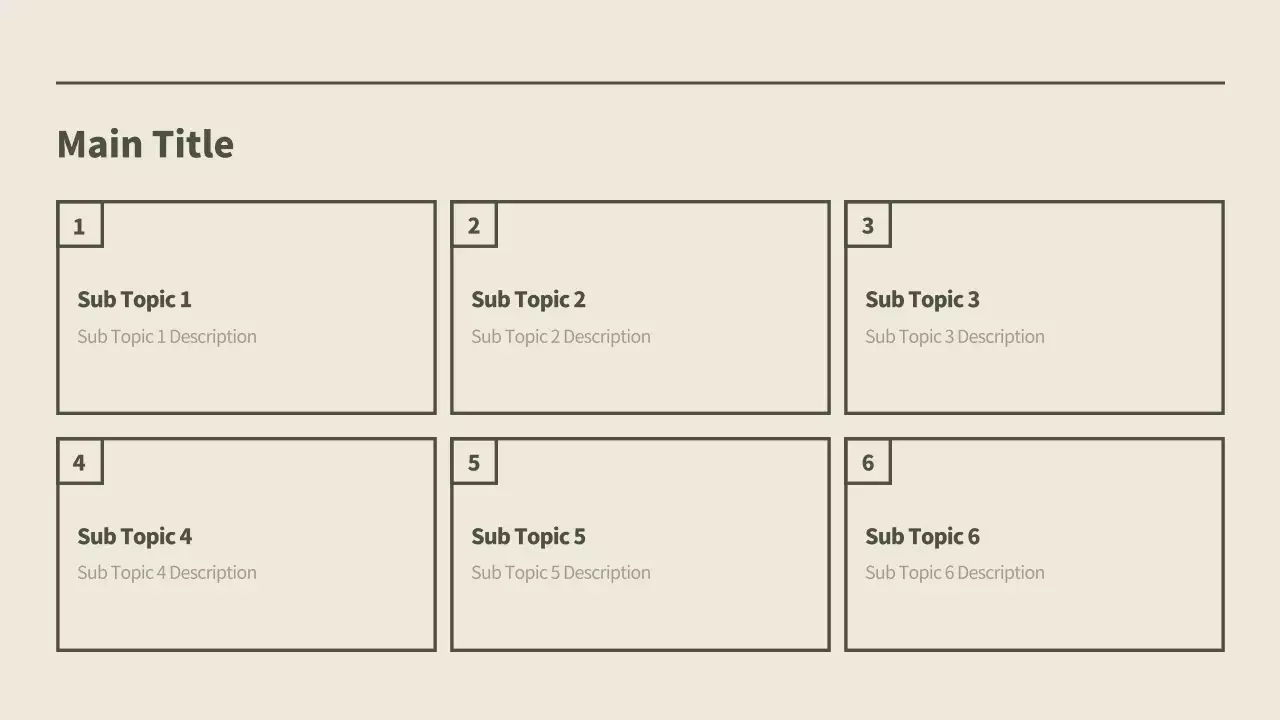Viewport: 1280px width, 720px height.
Task: Click the Sub Topic 3 heading
Action: (x=922, y=299)
